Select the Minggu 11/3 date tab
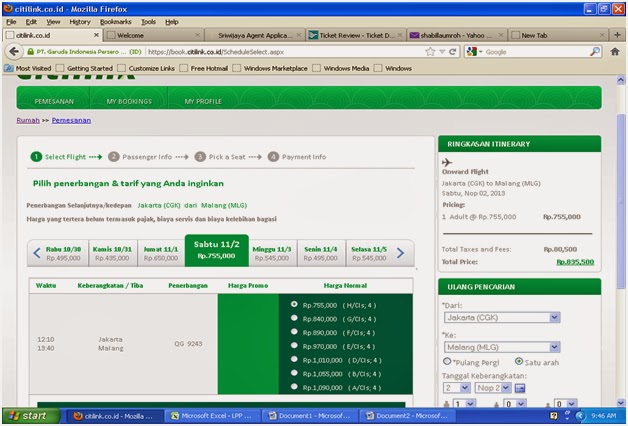628x426 pixels. tap(272, 253)
